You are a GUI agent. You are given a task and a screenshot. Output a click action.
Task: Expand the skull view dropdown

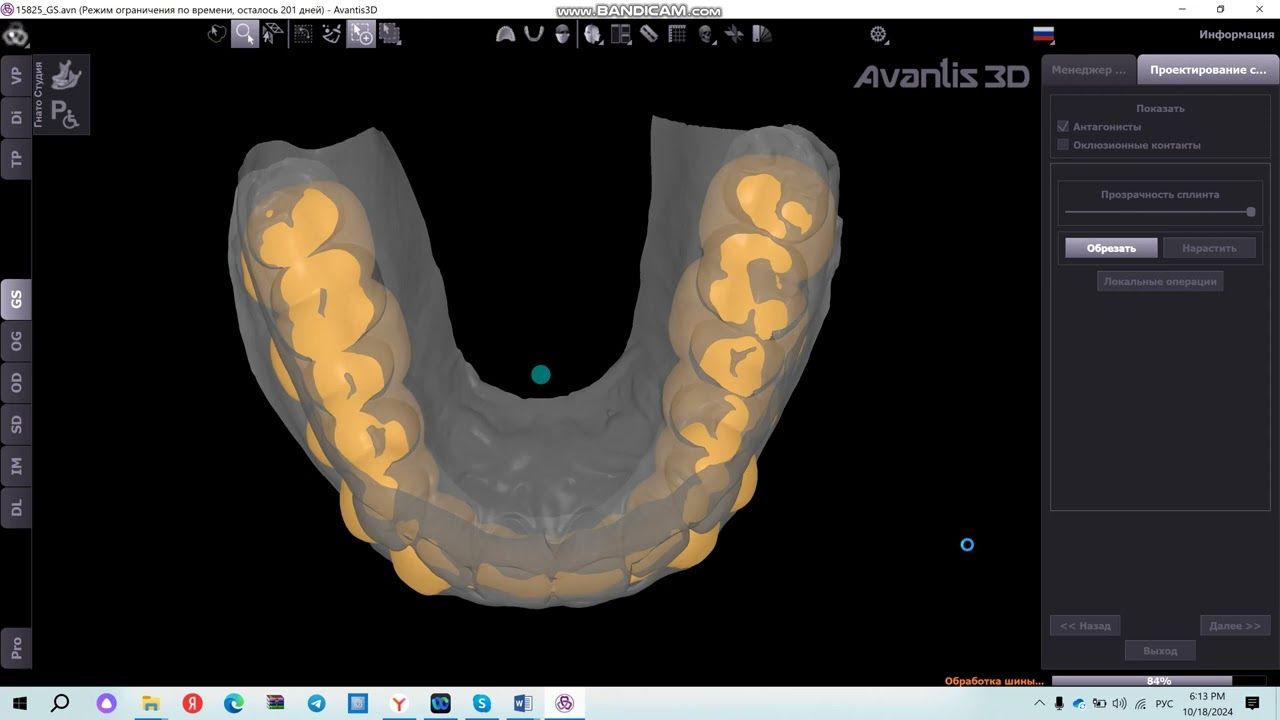708,34
